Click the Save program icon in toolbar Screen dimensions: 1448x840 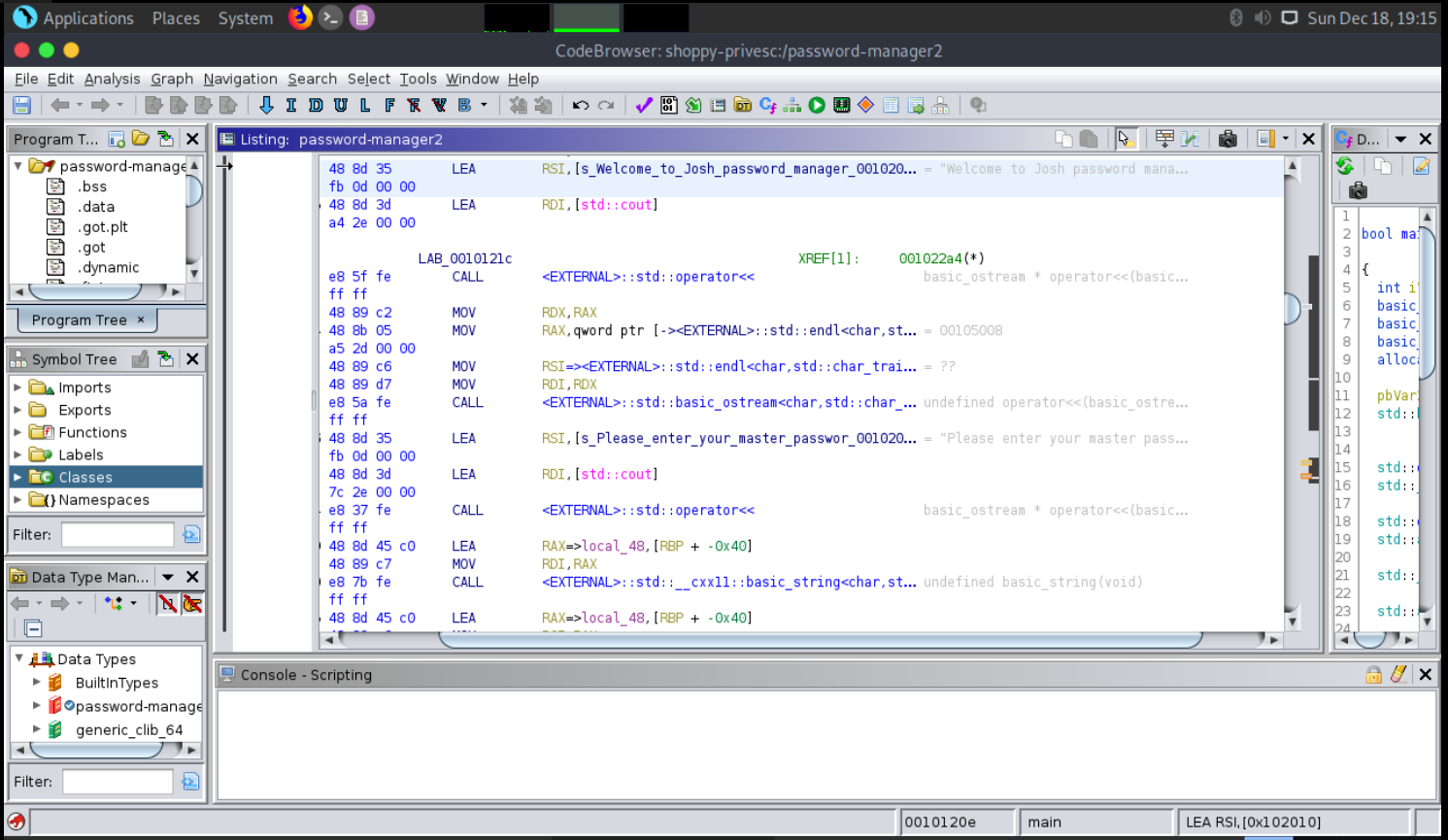[x=21, y=105]
